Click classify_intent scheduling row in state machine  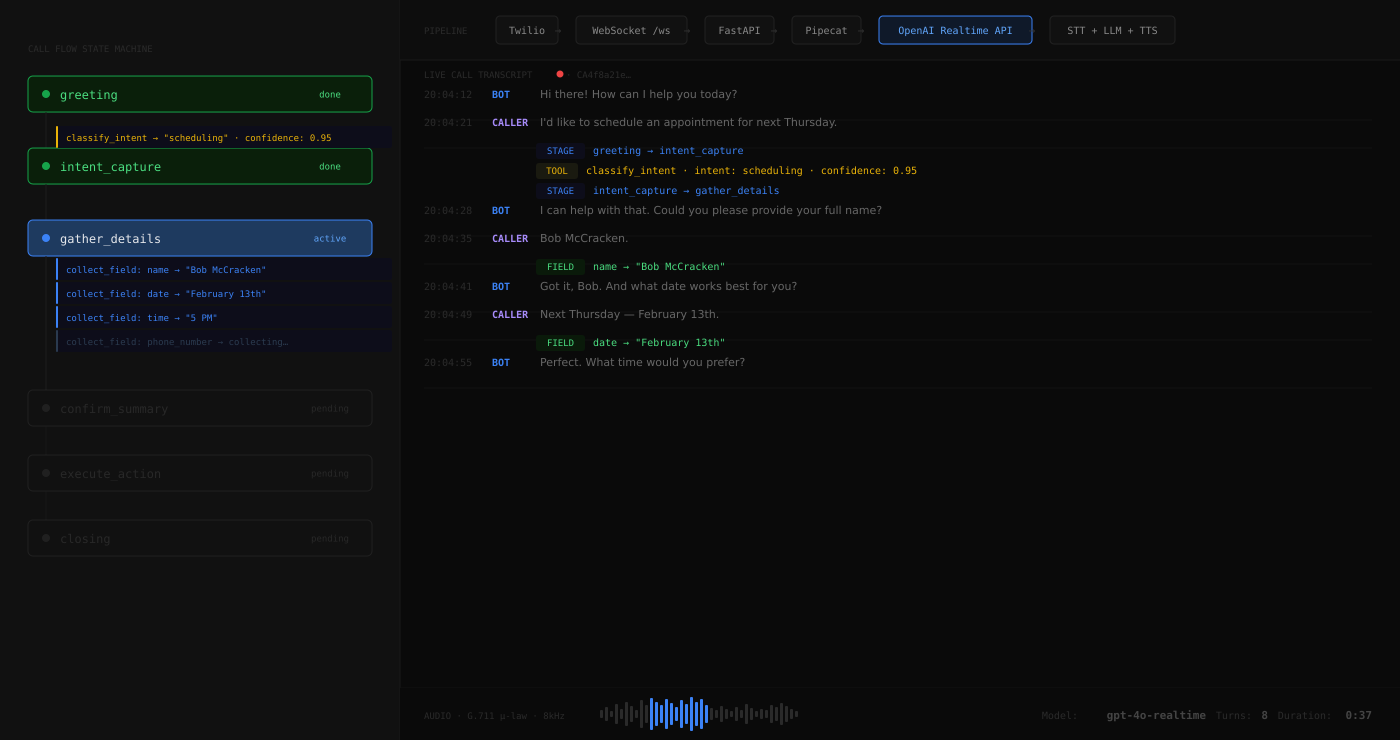click(224, 138)
